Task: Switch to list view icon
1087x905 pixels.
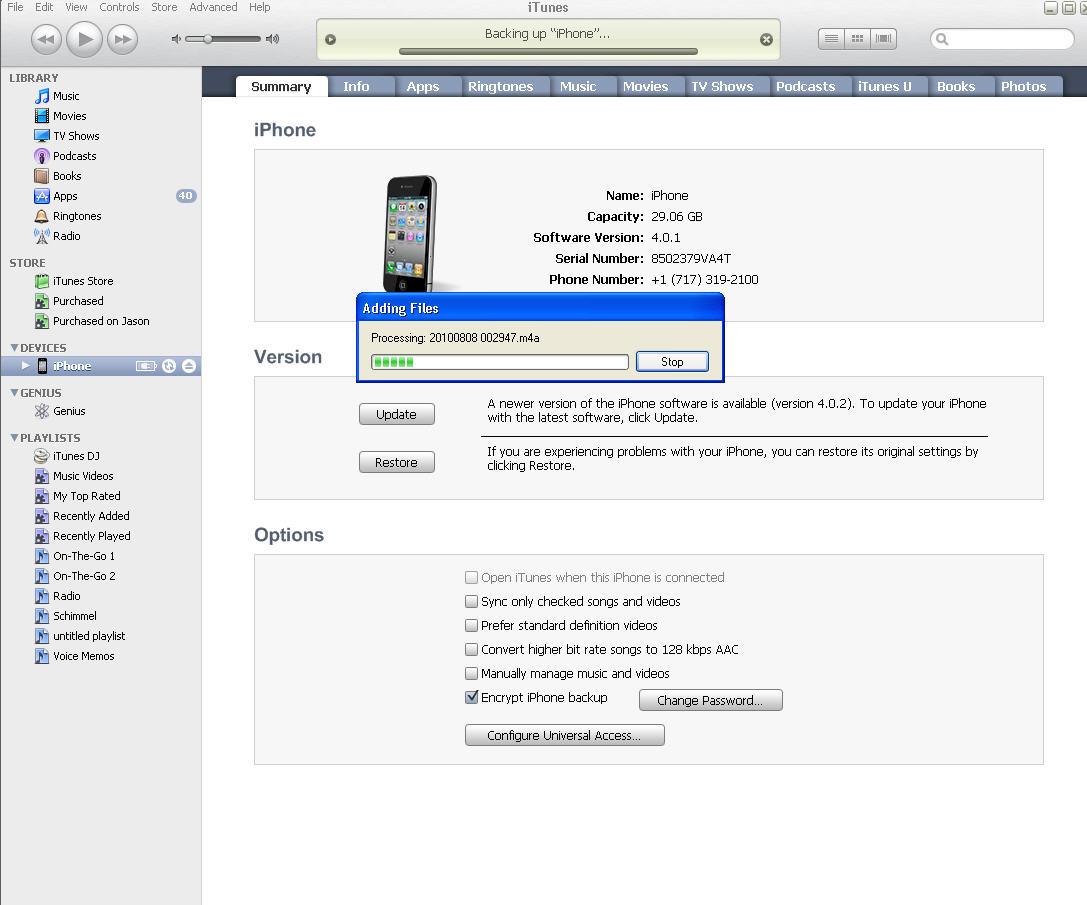Action: (831, 39)
